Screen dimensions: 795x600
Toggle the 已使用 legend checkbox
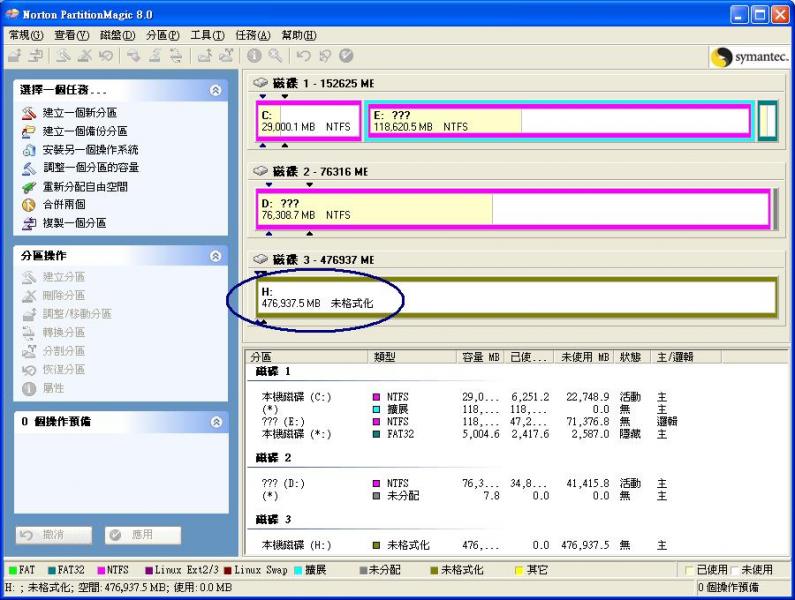[x=690, y=570]
